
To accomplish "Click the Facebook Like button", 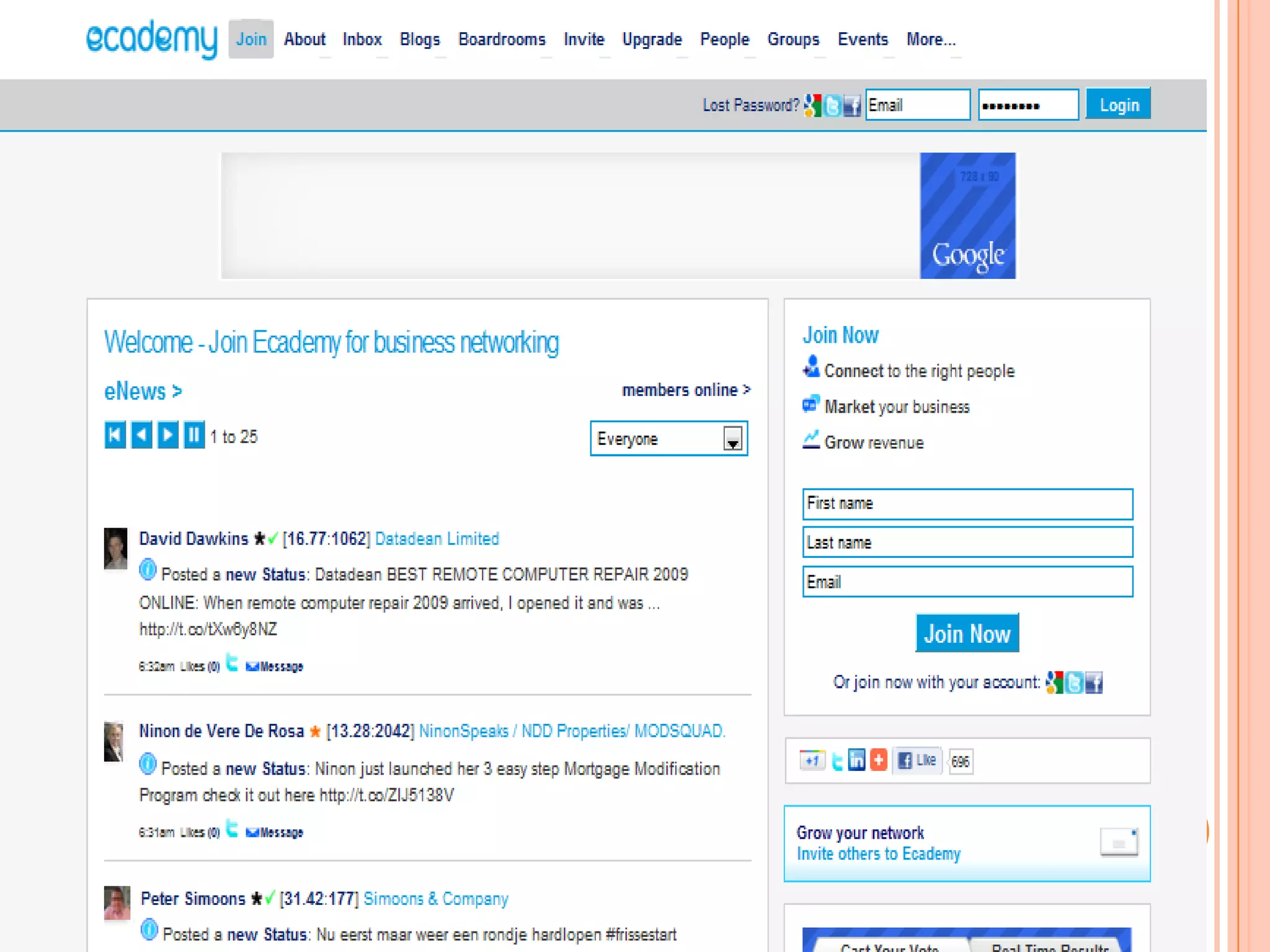I will [x=918, y=760].
